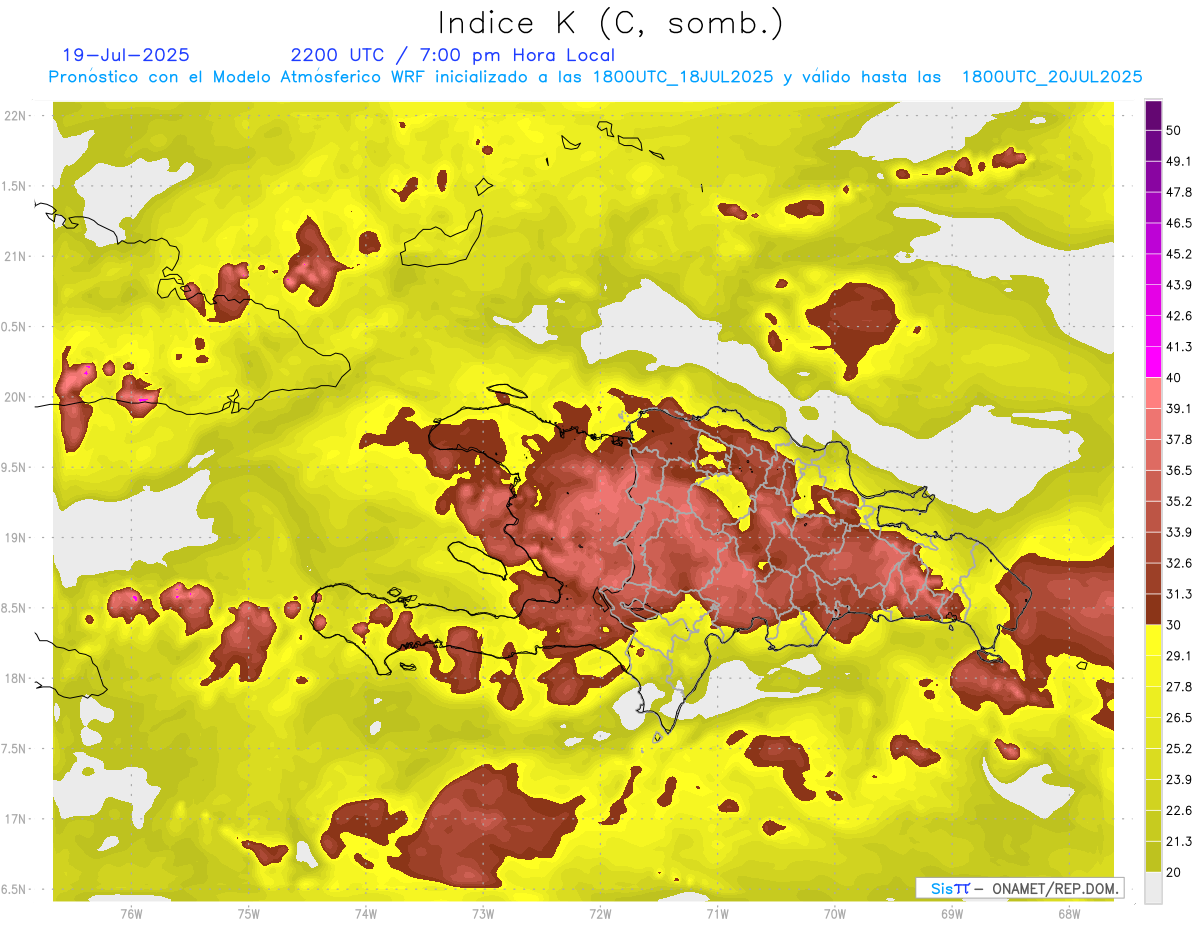Viewport: 1200px width, 927px height.
Task: Click the longitude axis label "71W"
Action: click(x=717, y=914)
